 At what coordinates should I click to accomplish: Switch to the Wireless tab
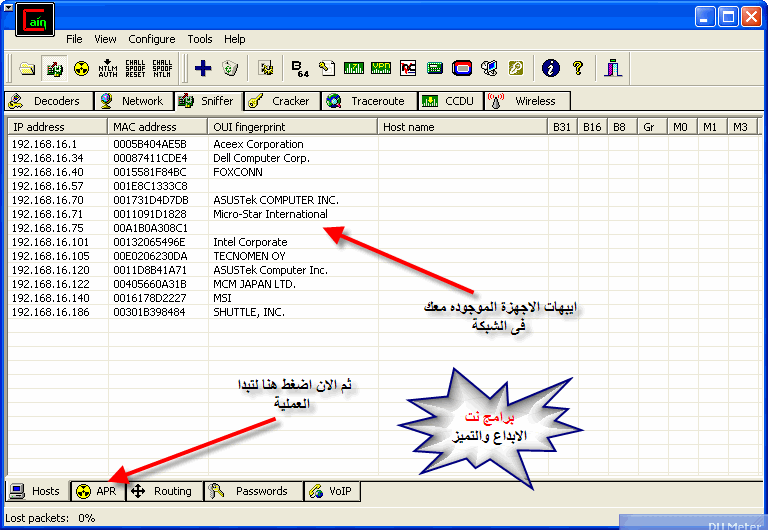tap(528, 101)
